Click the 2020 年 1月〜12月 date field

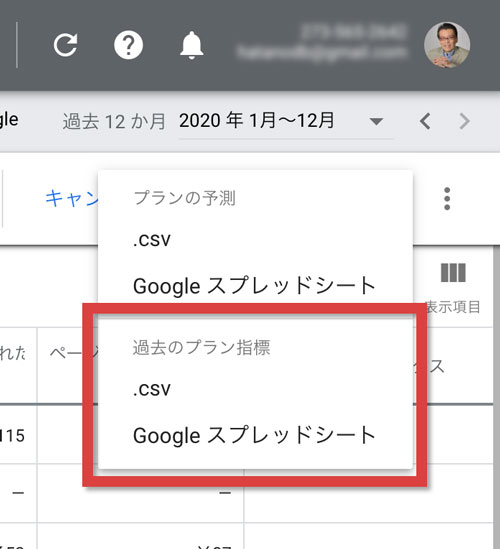[286, 121]
